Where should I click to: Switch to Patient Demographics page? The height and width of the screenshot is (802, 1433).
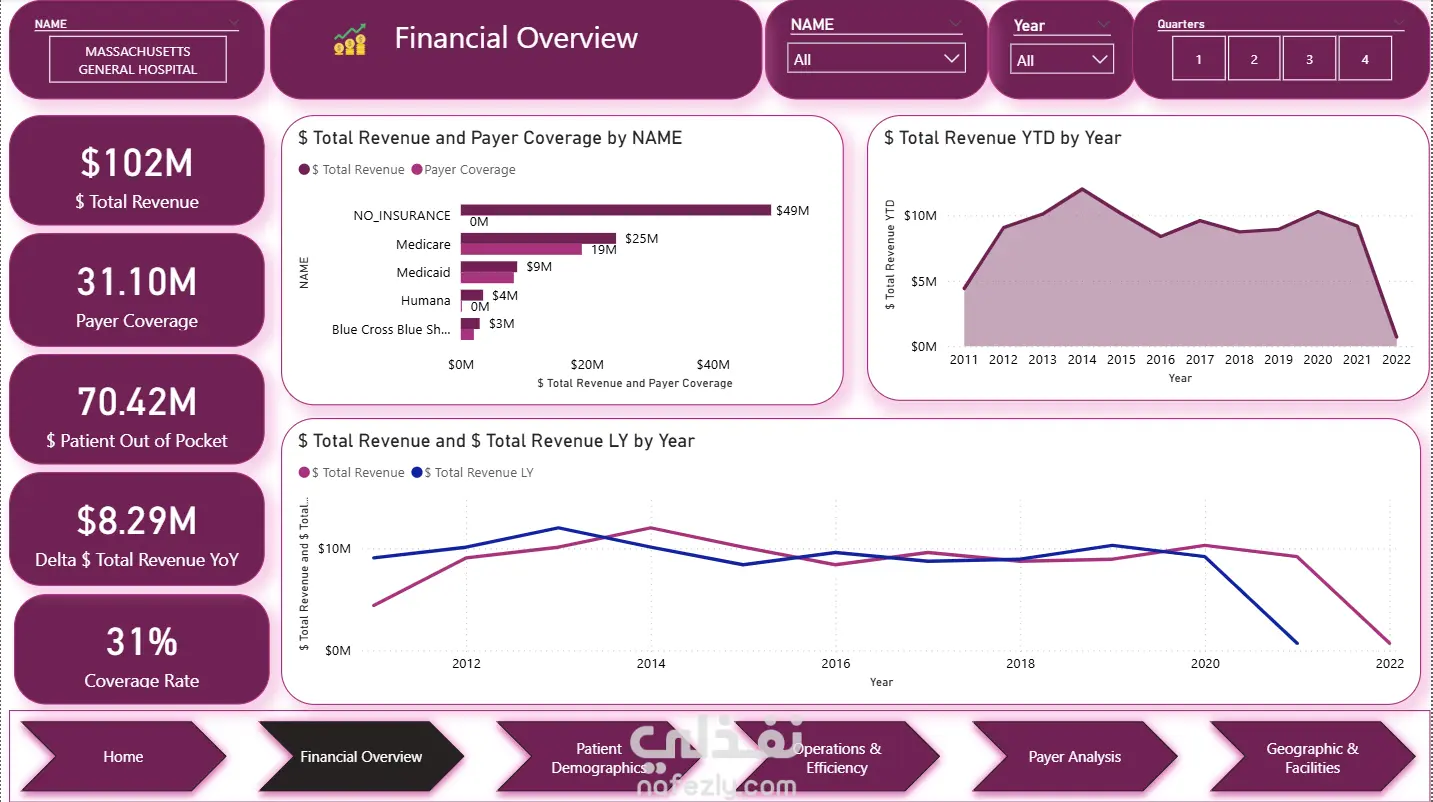[x=599, y=757]
